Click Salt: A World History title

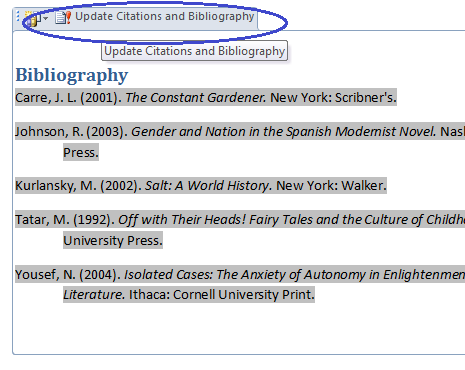pos(208,186)
